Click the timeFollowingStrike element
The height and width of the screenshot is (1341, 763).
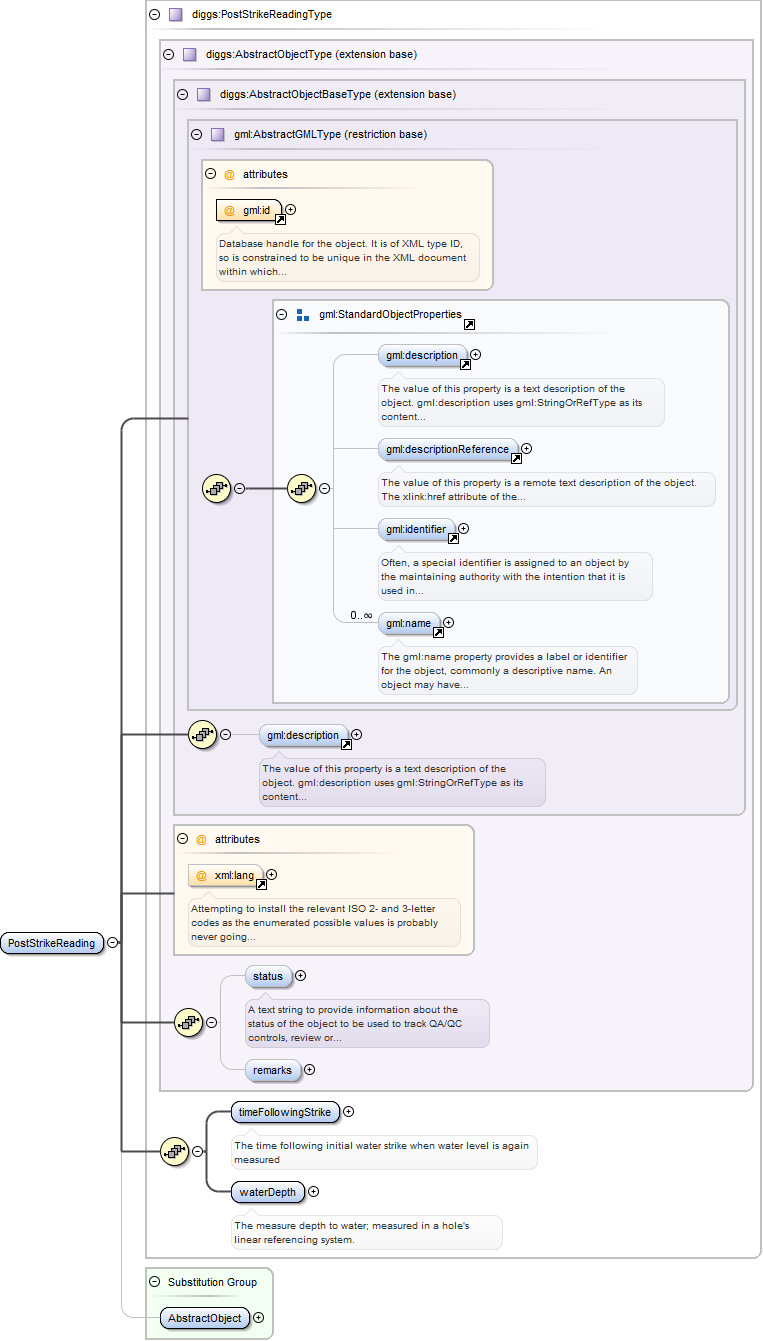coord(285,1112)
